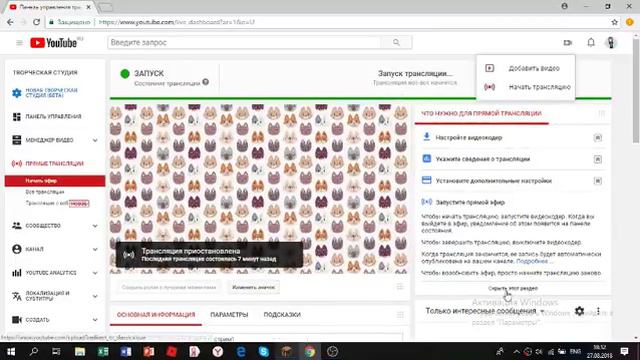Image resolution: width=640 pixels, height=360 pixels.
Task: Open the 'Подробнее' link
Action: [532, 261]
